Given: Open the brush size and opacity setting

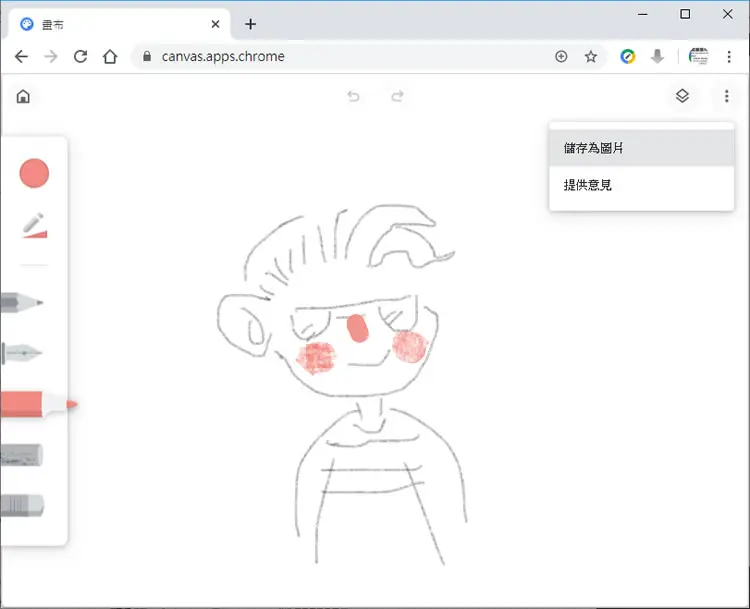Looking at the screenshot, I should coord(34,225).
